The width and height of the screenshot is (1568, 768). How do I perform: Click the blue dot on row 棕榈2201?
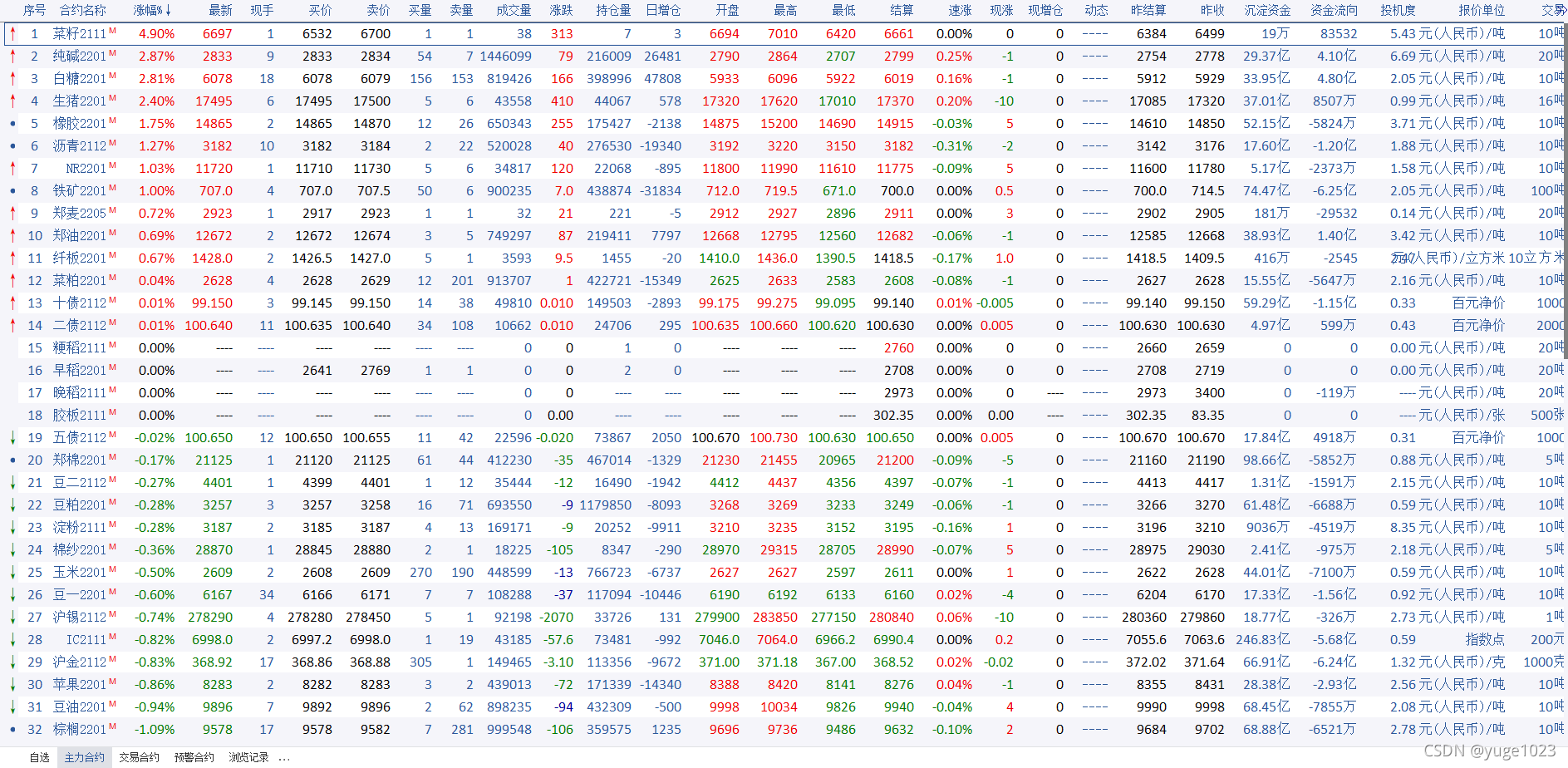click(12, 730)
